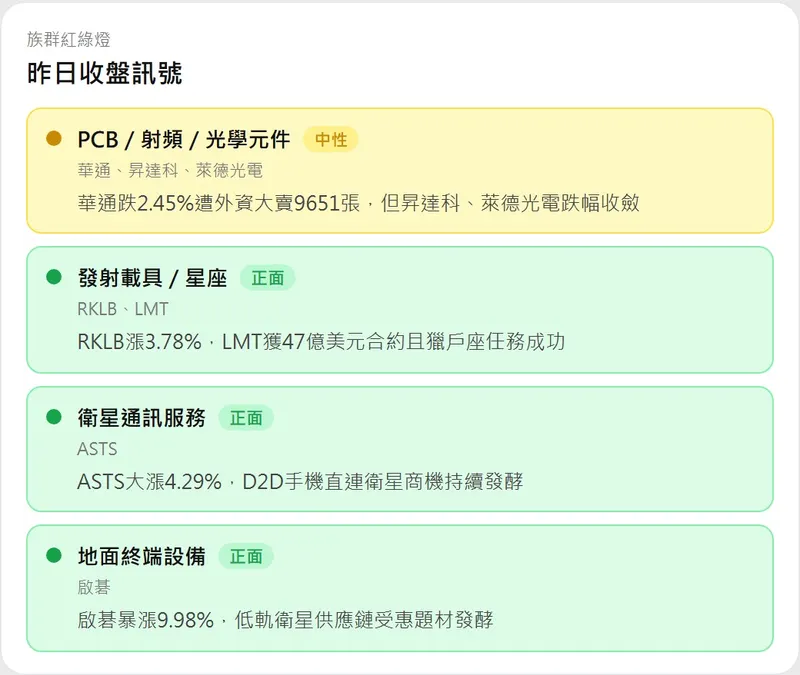
Task: Open the 發射載具 / 星座 card title
Action: point(152,279)
